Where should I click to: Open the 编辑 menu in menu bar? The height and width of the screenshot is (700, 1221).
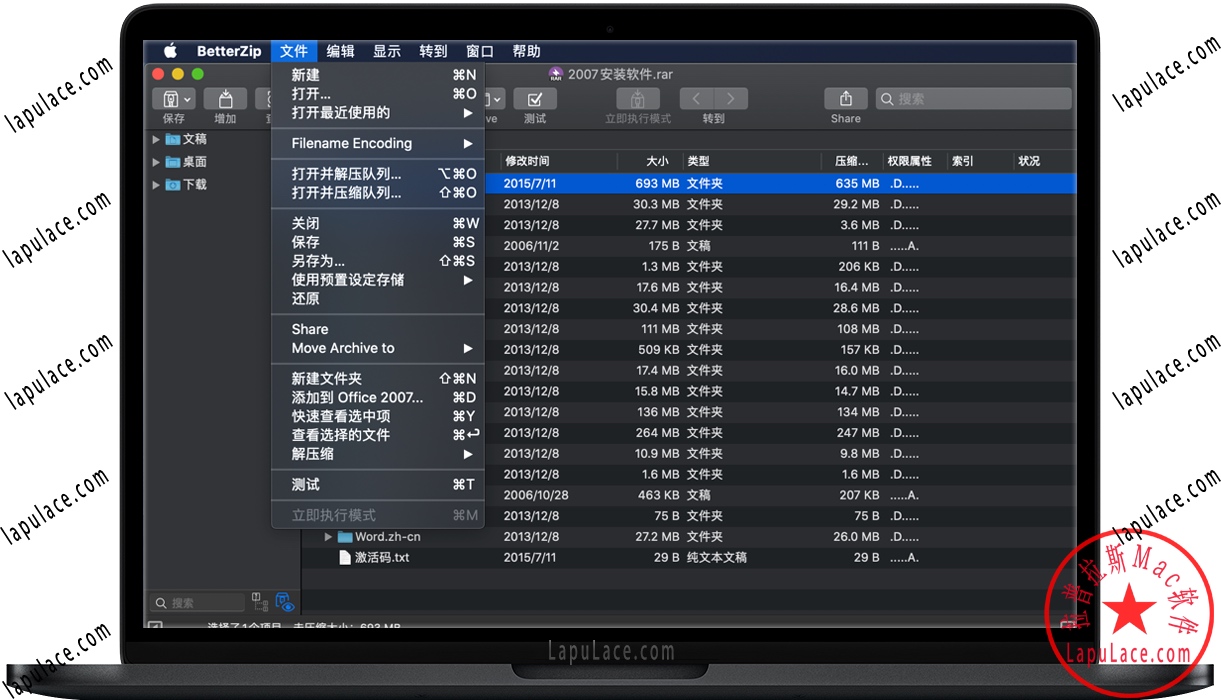click(x=340, y=51)
